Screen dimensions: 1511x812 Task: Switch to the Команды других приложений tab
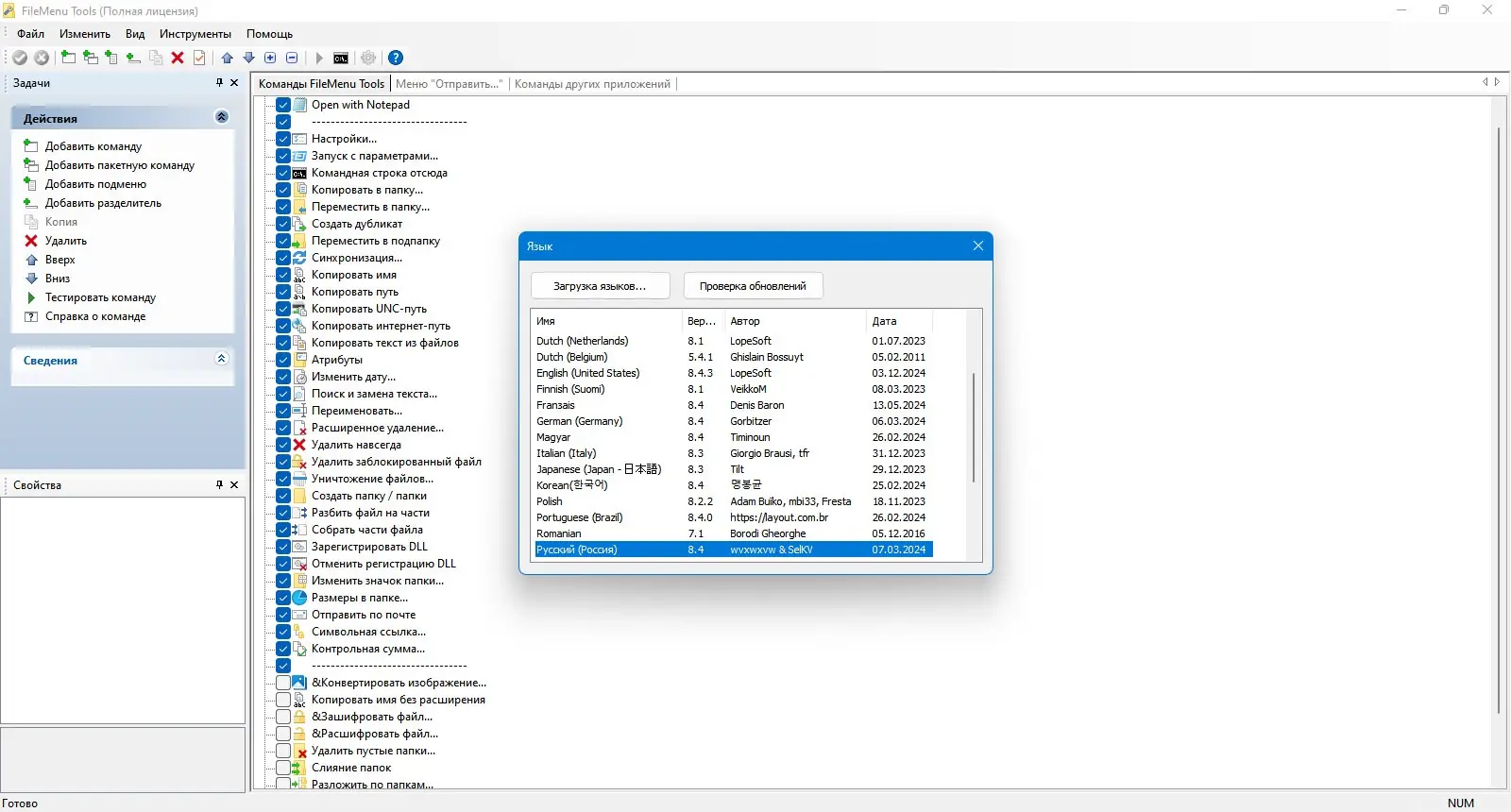coord(592,84)
